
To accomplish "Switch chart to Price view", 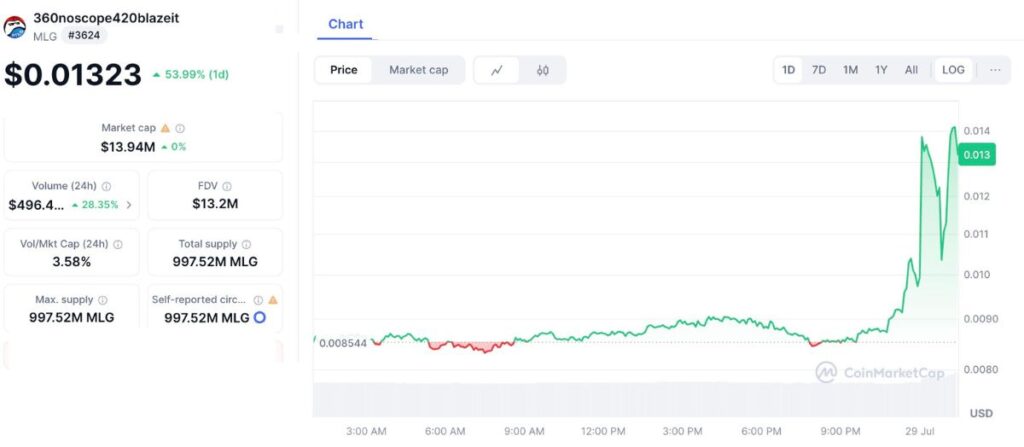I will coord(344,70).
